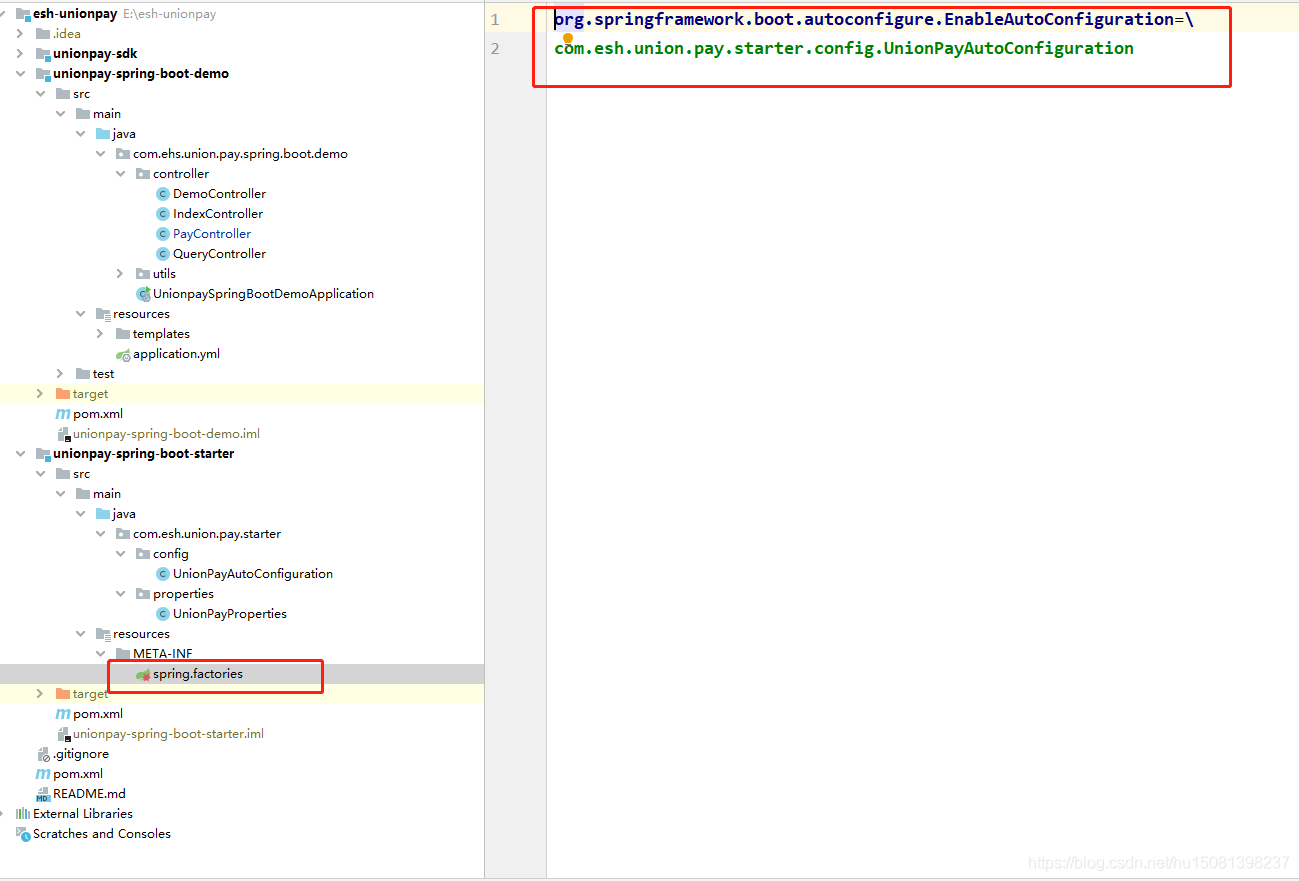1299x881 pixels.
Task: Click the Scratches and Consoles icon
Action: click(x=23, y=834)
